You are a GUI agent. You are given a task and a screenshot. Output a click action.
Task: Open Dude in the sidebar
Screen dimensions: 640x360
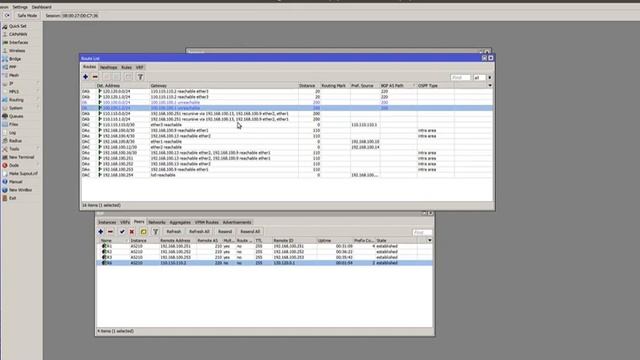click(14, 165)
